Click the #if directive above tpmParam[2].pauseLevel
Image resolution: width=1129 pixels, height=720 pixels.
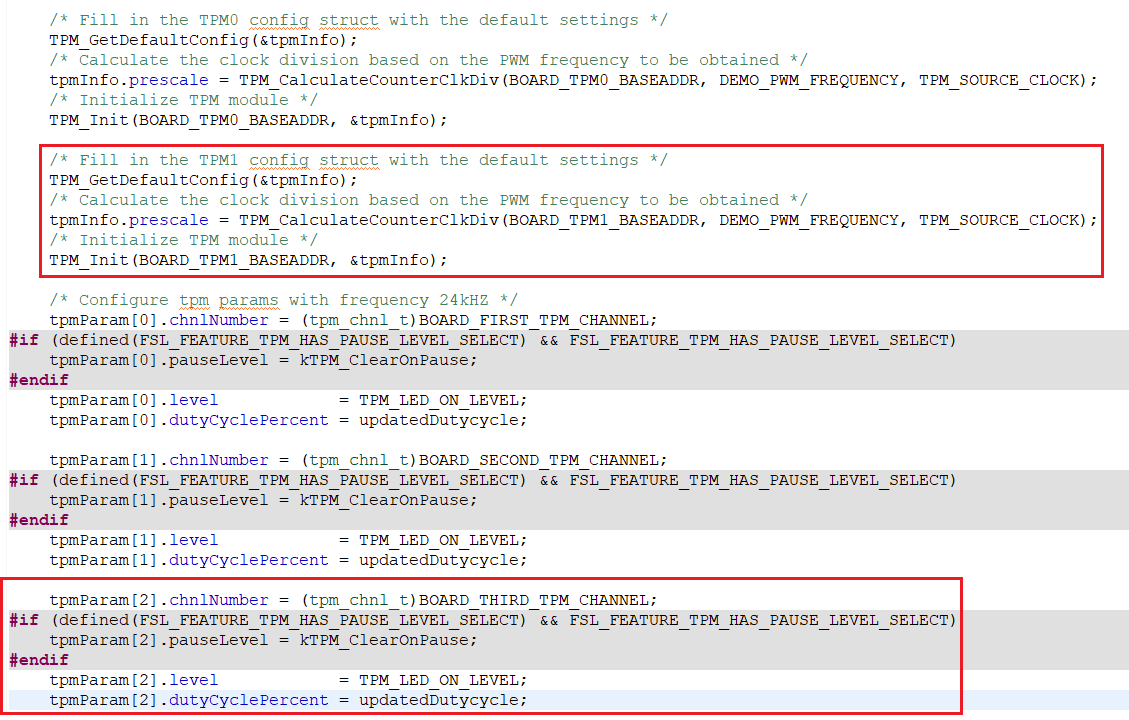tap(24, 620)
